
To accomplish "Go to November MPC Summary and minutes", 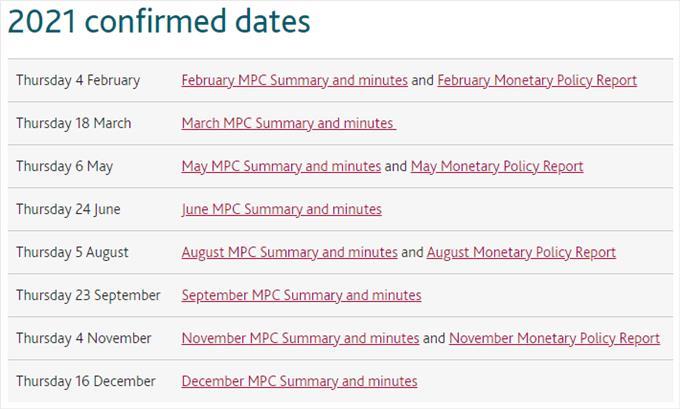I will click(300, 338).
